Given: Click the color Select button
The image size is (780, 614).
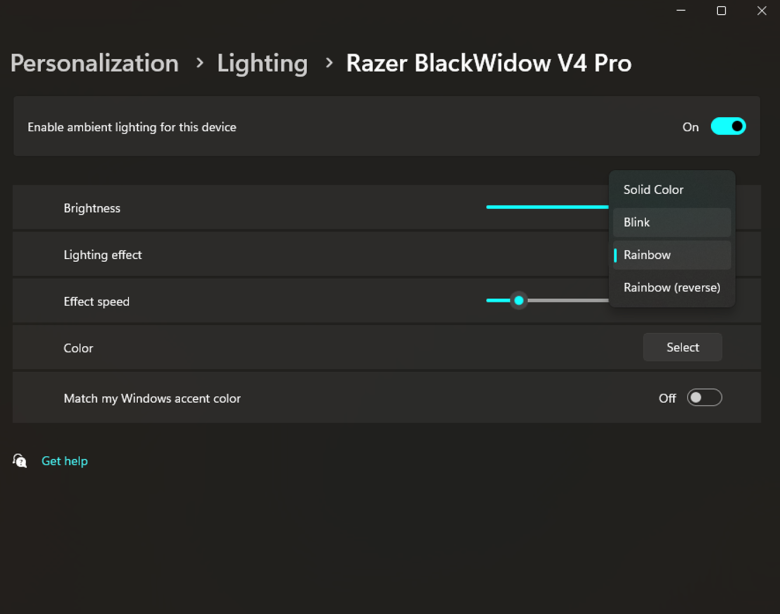Looking at the screenshot, I should point(682,347).
